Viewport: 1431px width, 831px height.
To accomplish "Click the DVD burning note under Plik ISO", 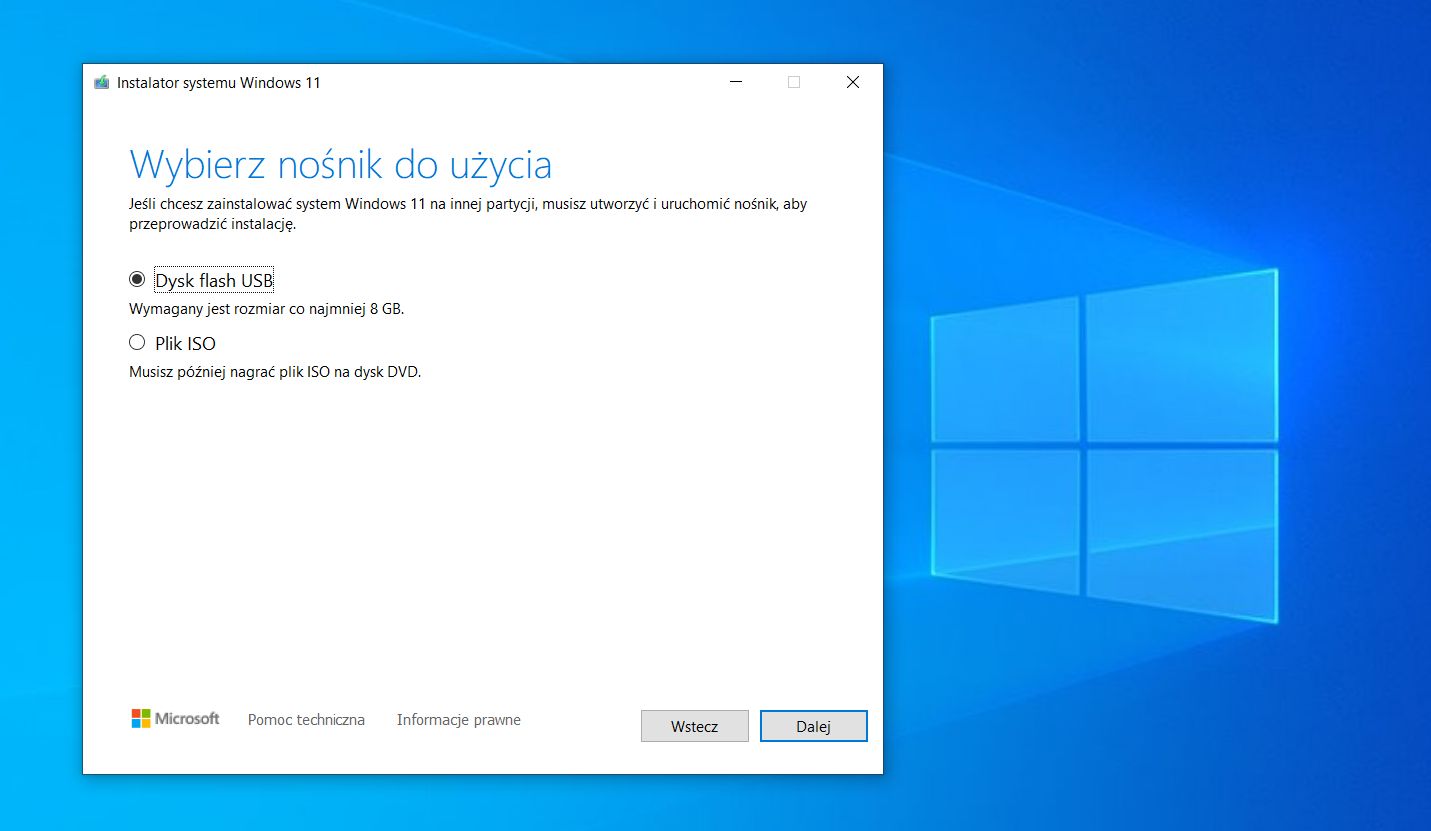I will 275,371.
